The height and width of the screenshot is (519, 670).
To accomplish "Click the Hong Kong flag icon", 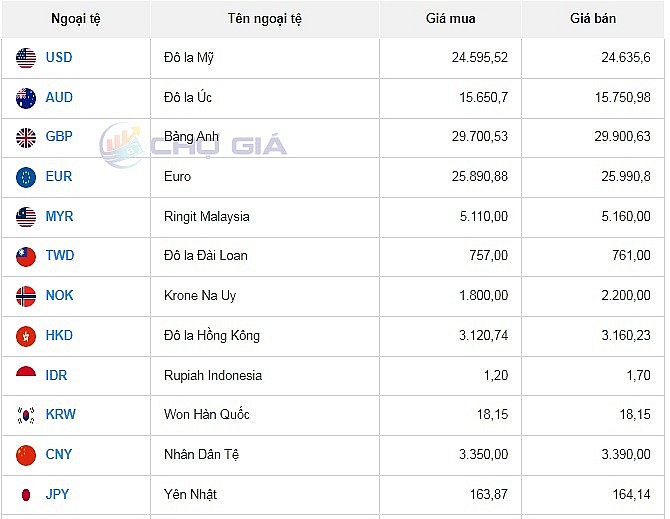I will coord(26,336).
